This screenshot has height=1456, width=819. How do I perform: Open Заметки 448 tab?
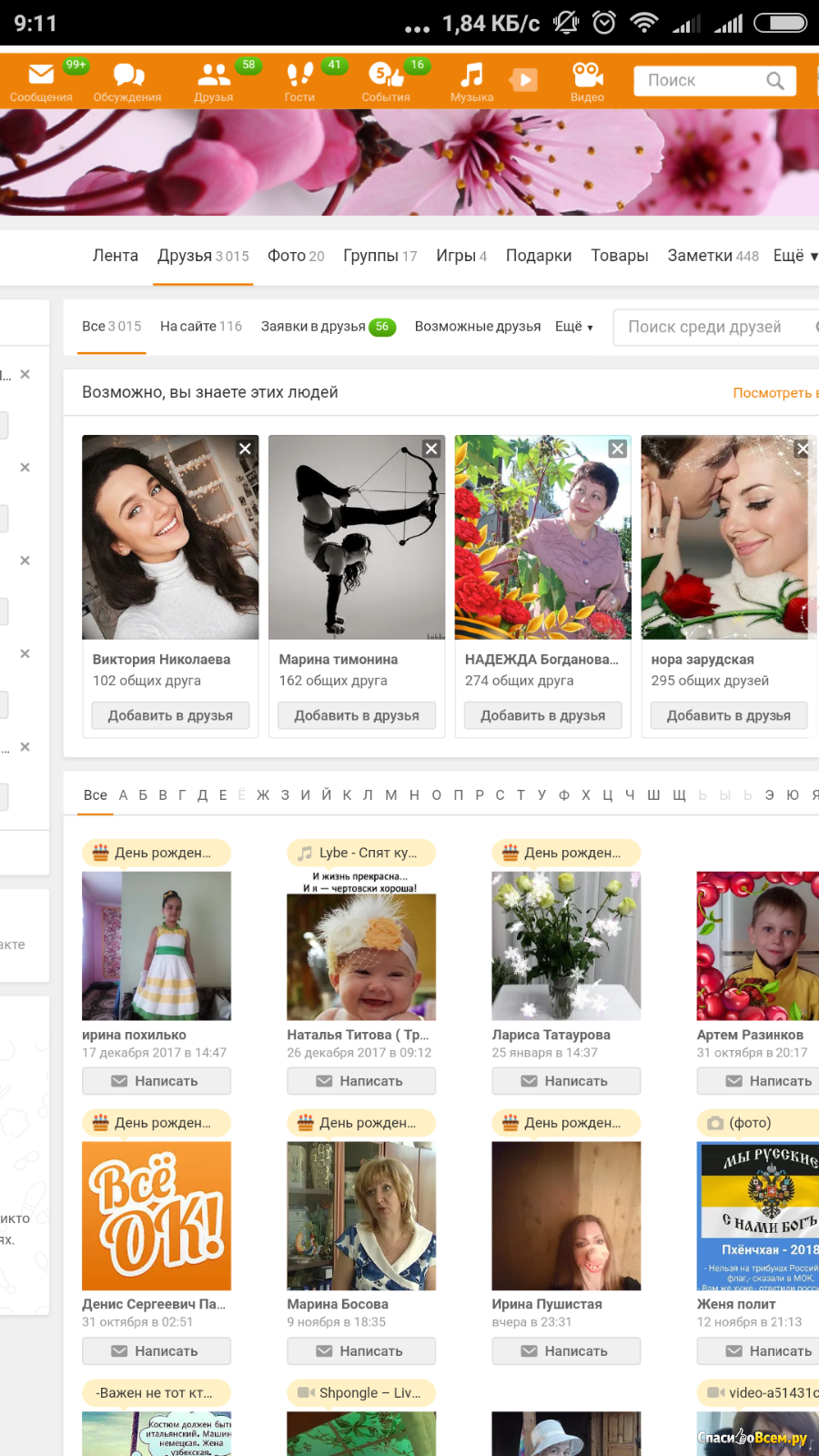(713, 256)
